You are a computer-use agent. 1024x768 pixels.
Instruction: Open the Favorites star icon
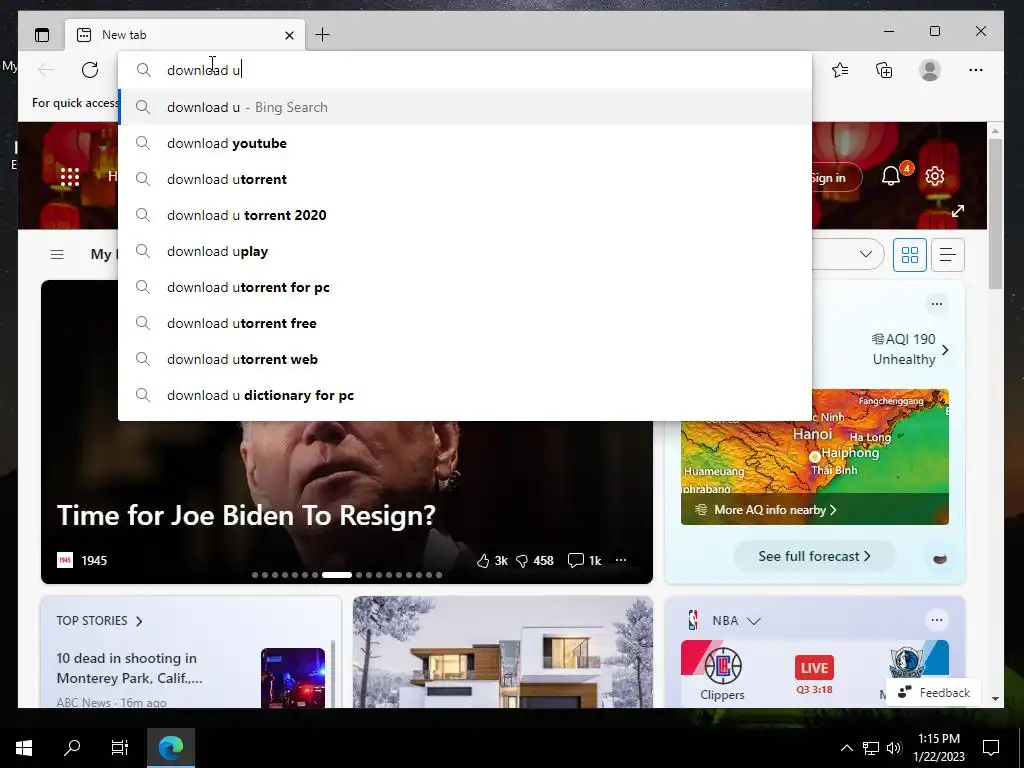(840, 70)
